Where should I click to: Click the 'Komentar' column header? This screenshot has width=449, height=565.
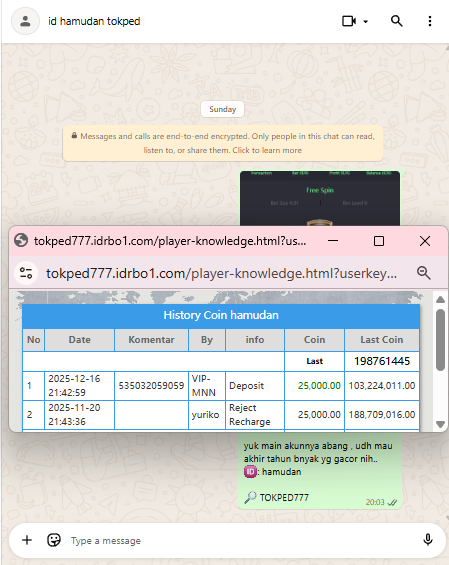pos(151,340)
